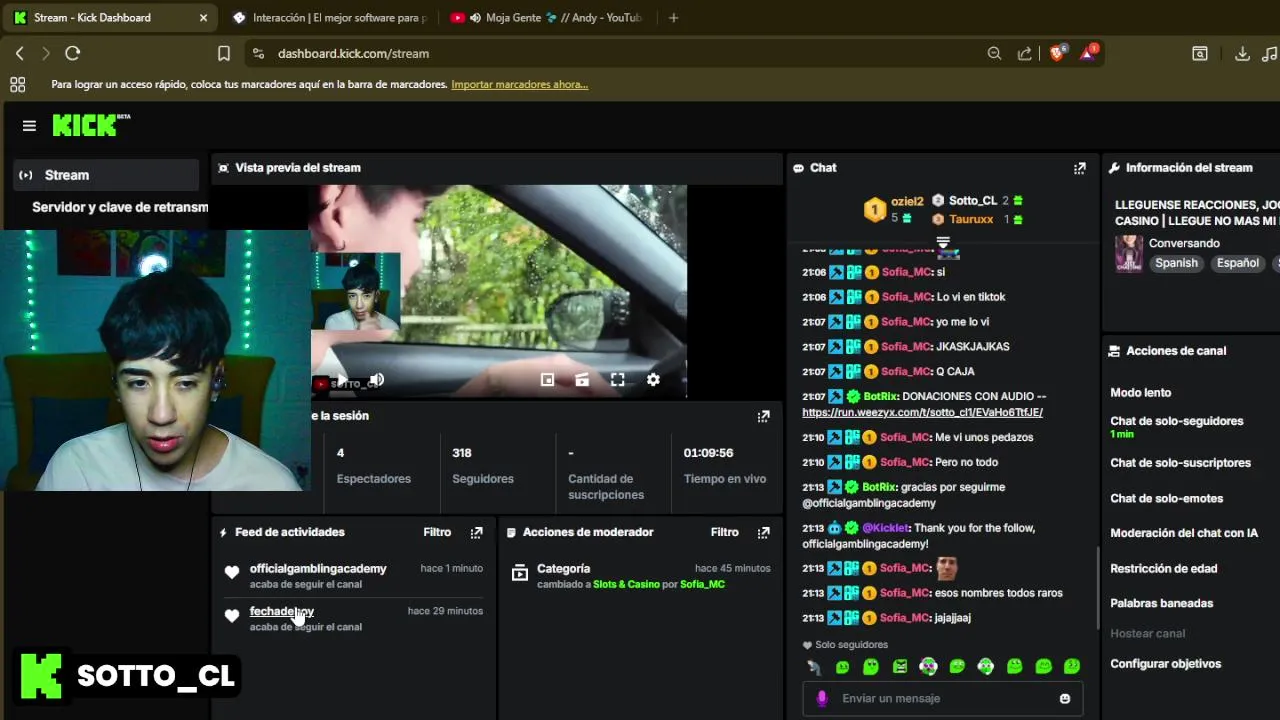Viewport: 1280px width, 720px height.
Task: Click the Español tag
Action: click(1237, 263)
